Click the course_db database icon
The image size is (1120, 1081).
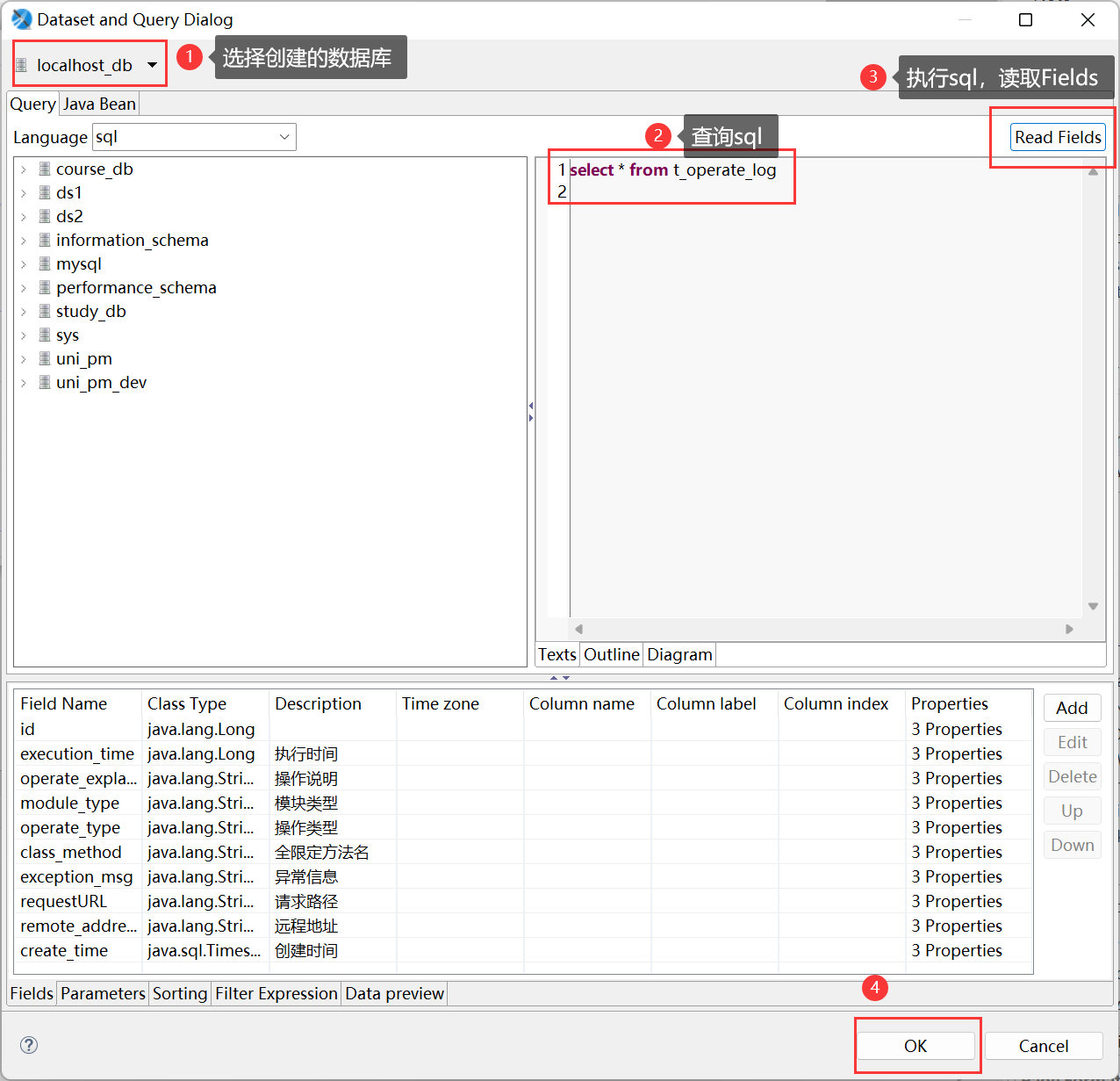pyautogui.click(x=45, y=169)
